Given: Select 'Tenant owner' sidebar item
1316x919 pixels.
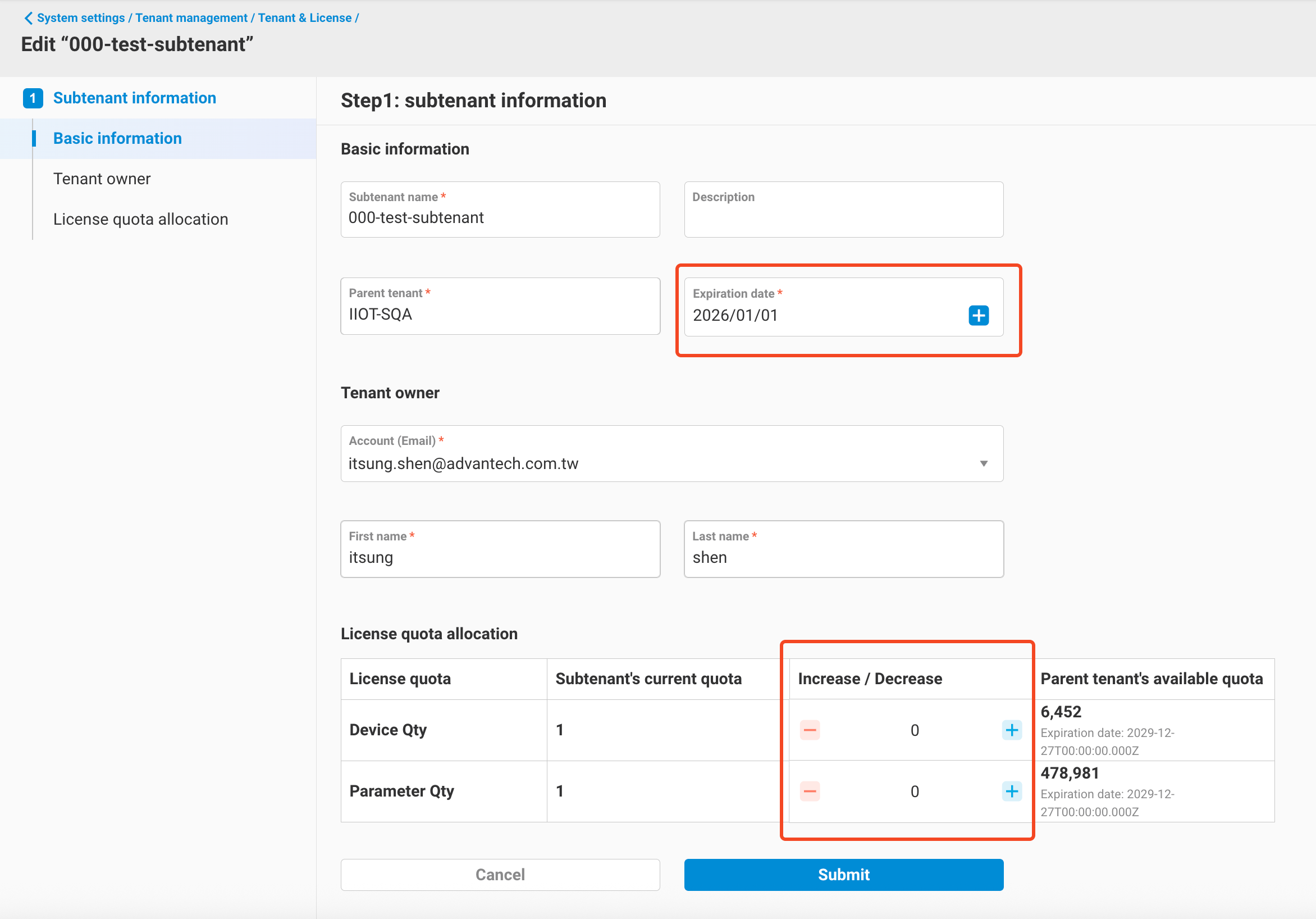Looking at the screenshot, I should [x=102, y=179].
